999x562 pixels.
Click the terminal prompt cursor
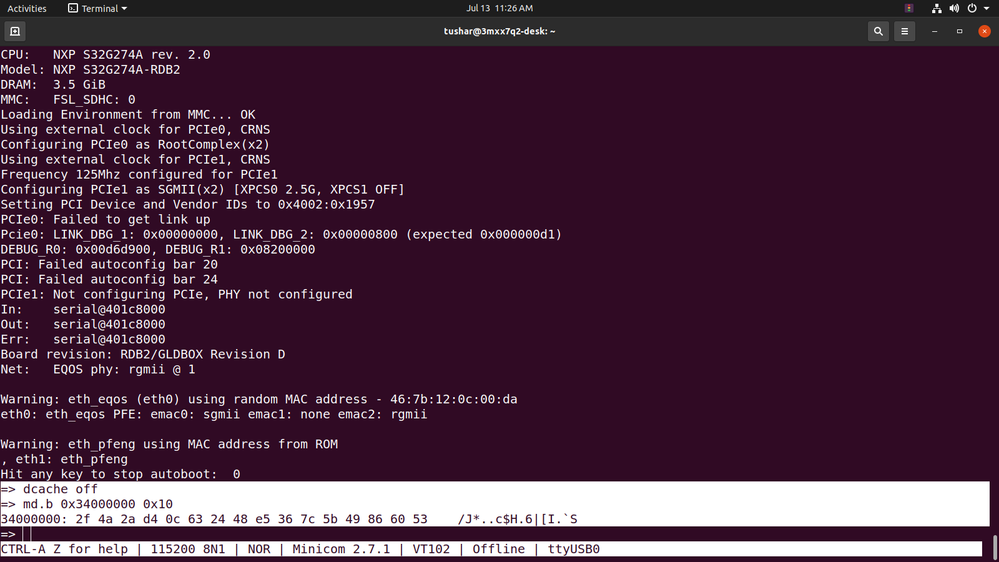pos(27,534)
